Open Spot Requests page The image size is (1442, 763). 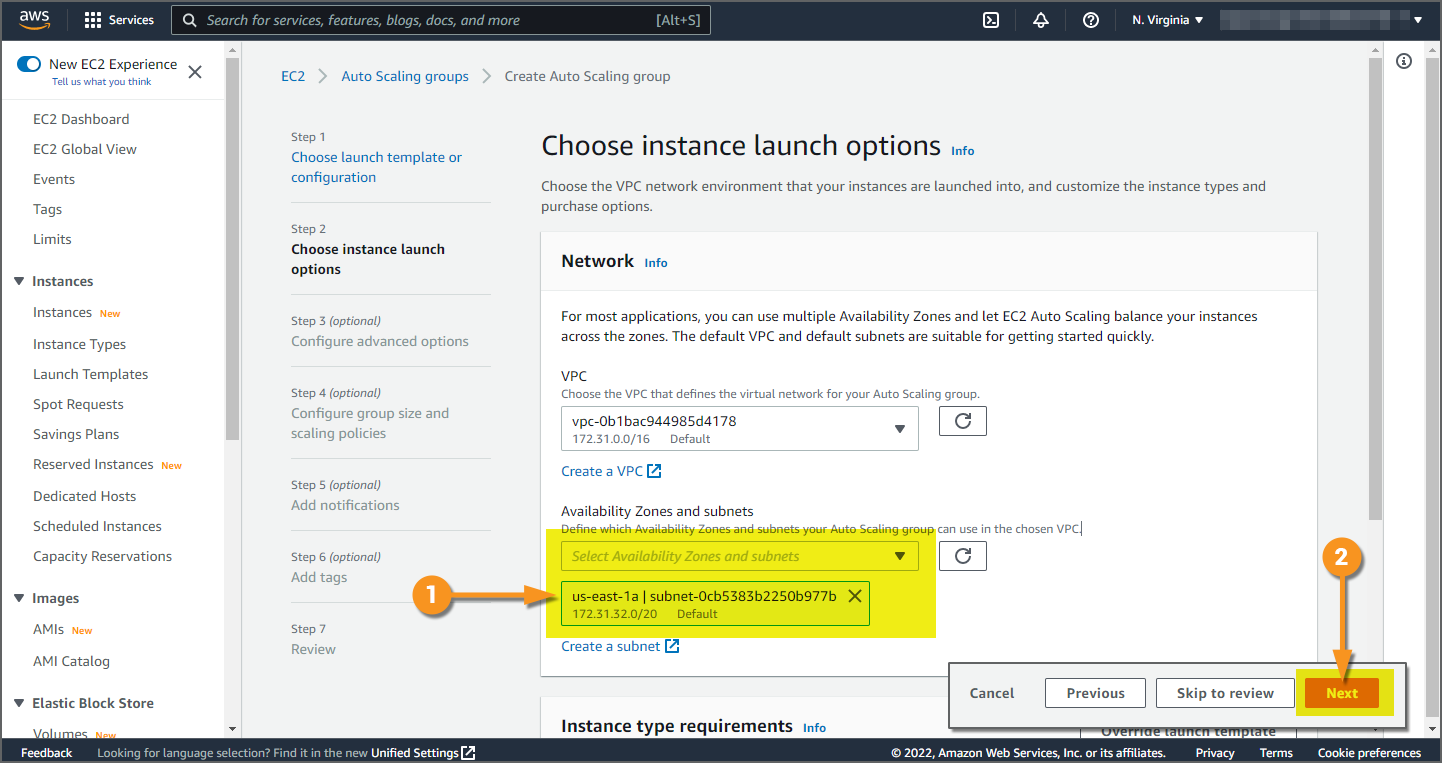[78, 404]
